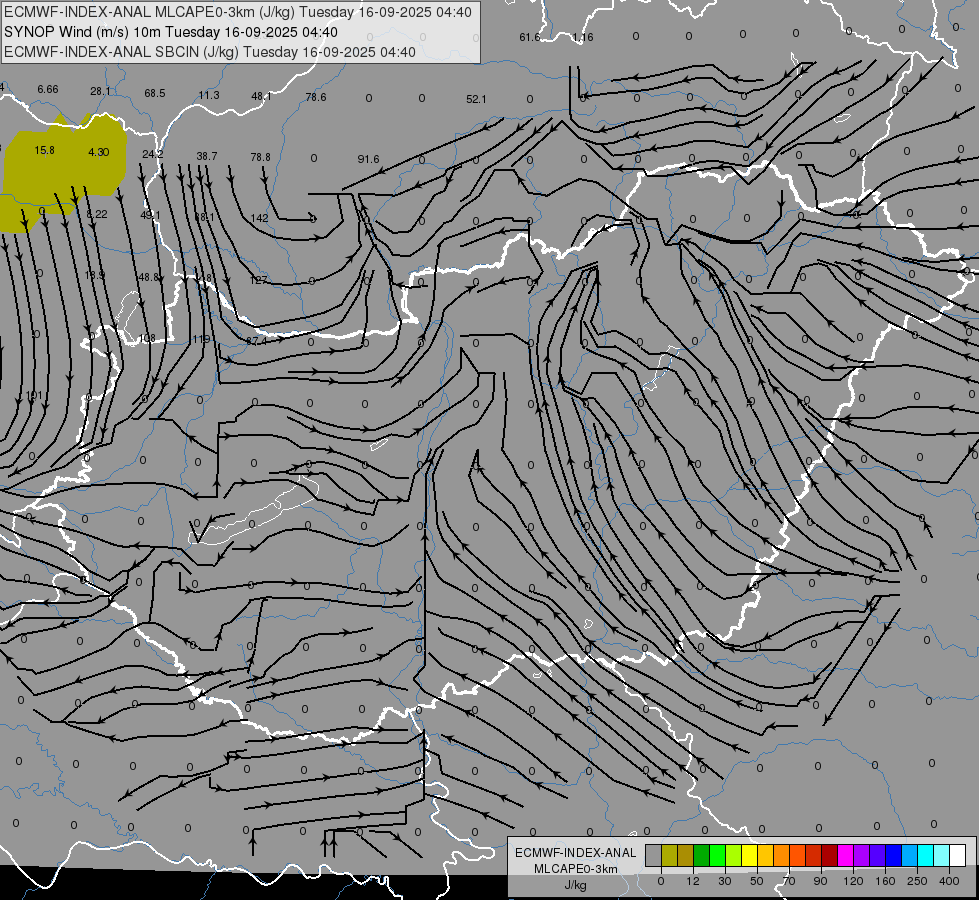Click the '15.8' value in the olive area
The image size is (979, 900).
pos(44,150)
